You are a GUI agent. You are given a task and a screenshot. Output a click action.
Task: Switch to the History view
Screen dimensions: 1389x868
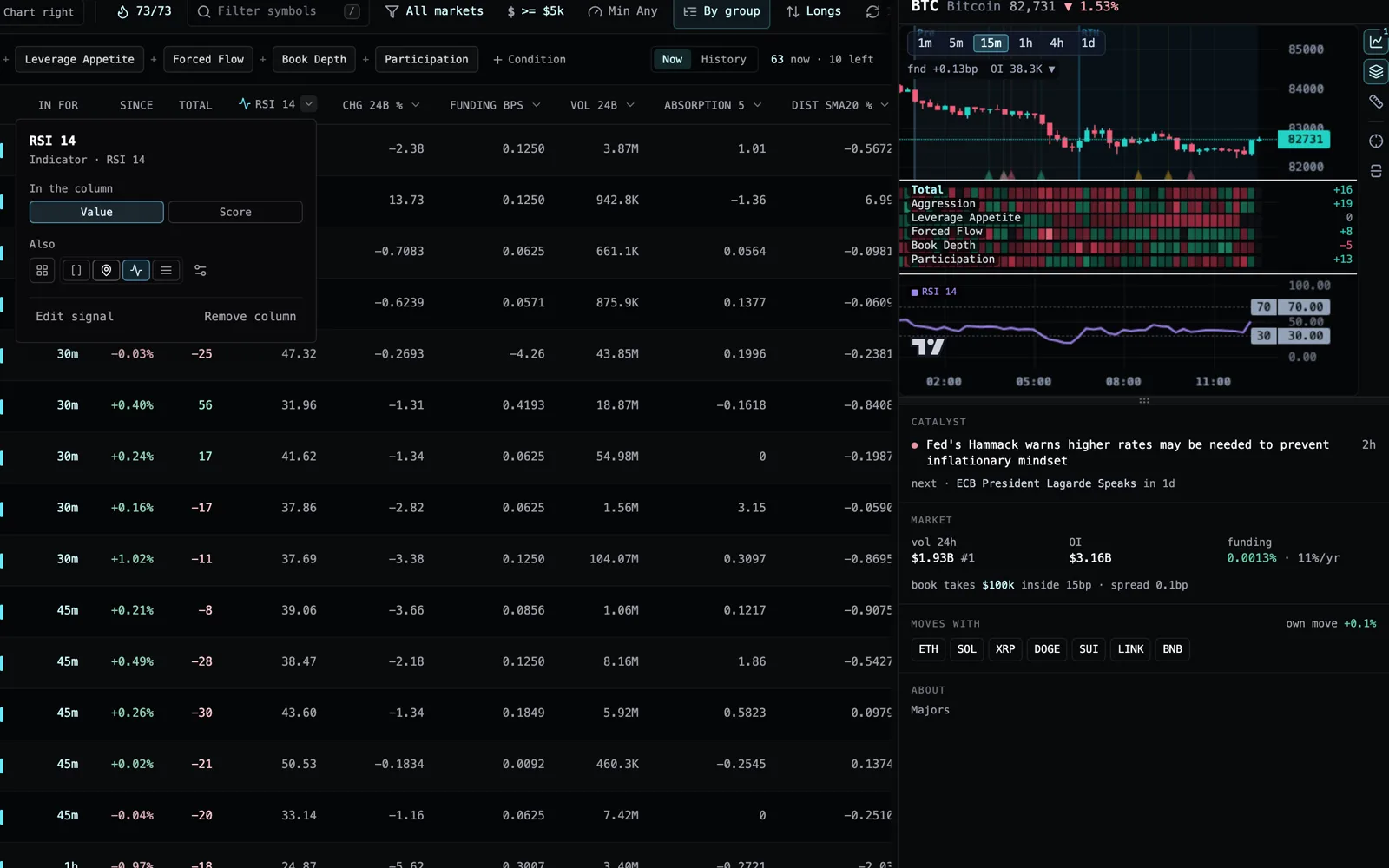pyautogui.click(x=723, y=59)
